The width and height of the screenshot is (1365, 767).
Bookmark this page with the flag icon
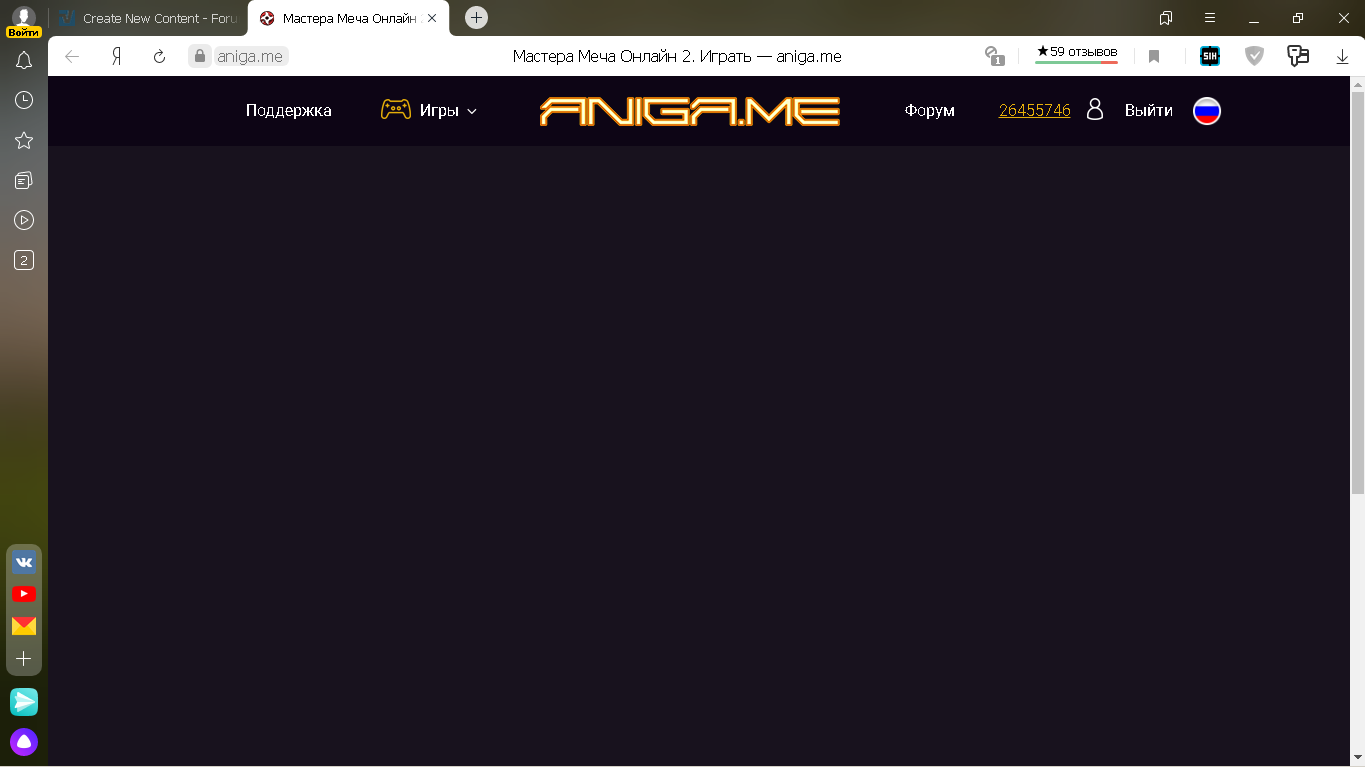1154,57
